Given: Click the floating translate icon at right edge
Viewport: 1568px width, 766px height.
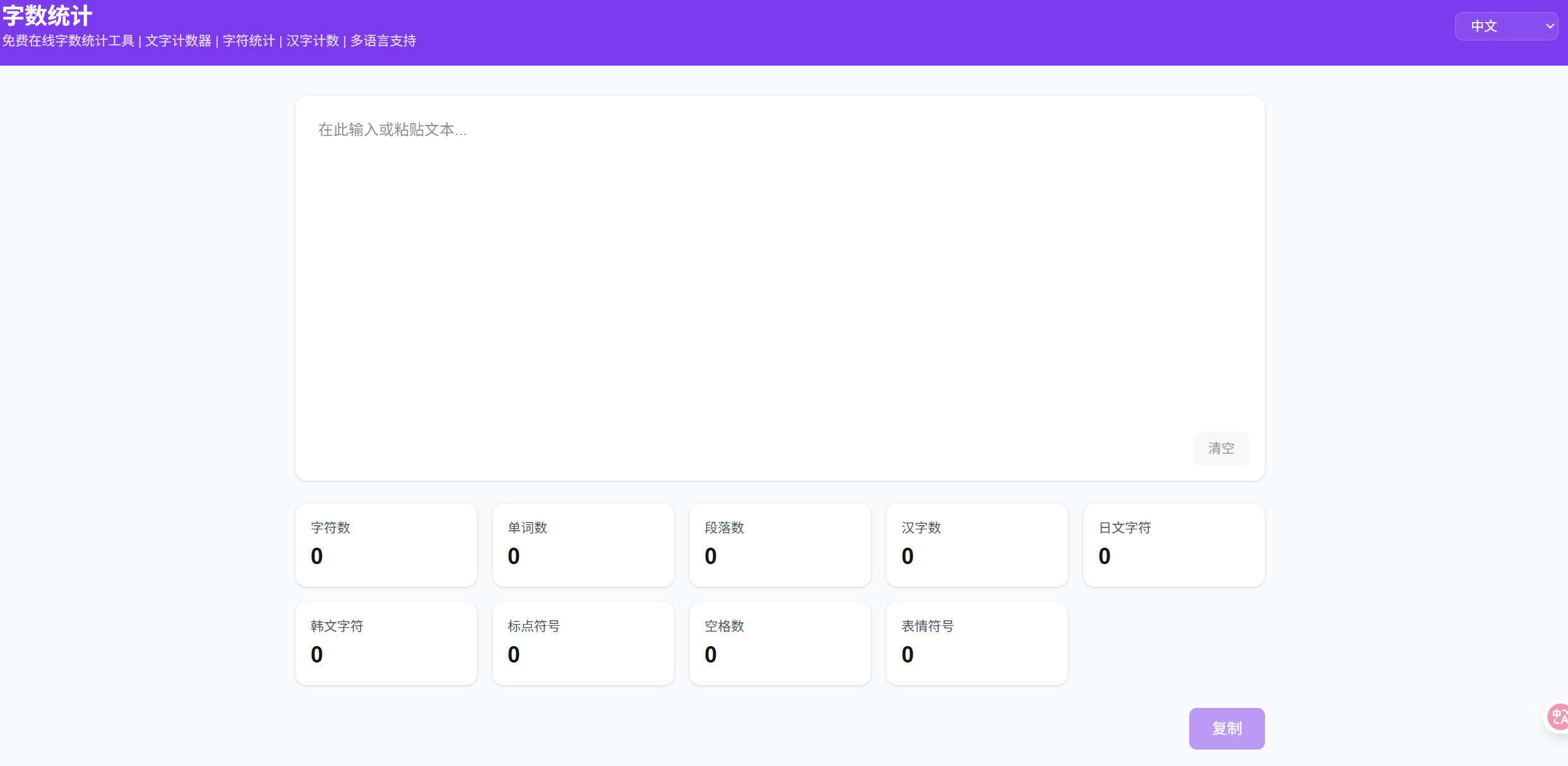Looking at the screenshot, I should 1558,717.
